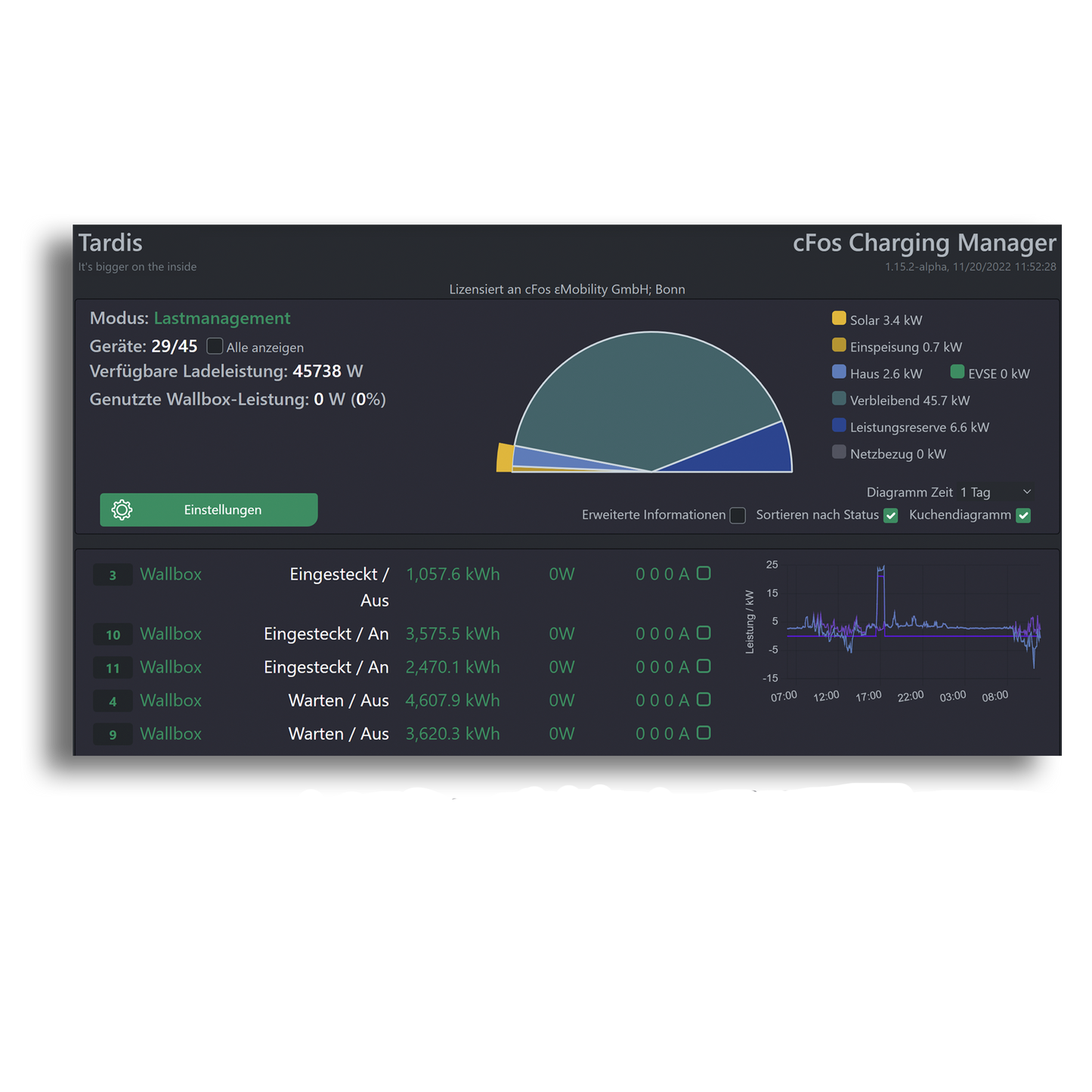Disable Sortieren nach Status
The width and height of the screenshot is (1092, 1092).
[891, 515]
